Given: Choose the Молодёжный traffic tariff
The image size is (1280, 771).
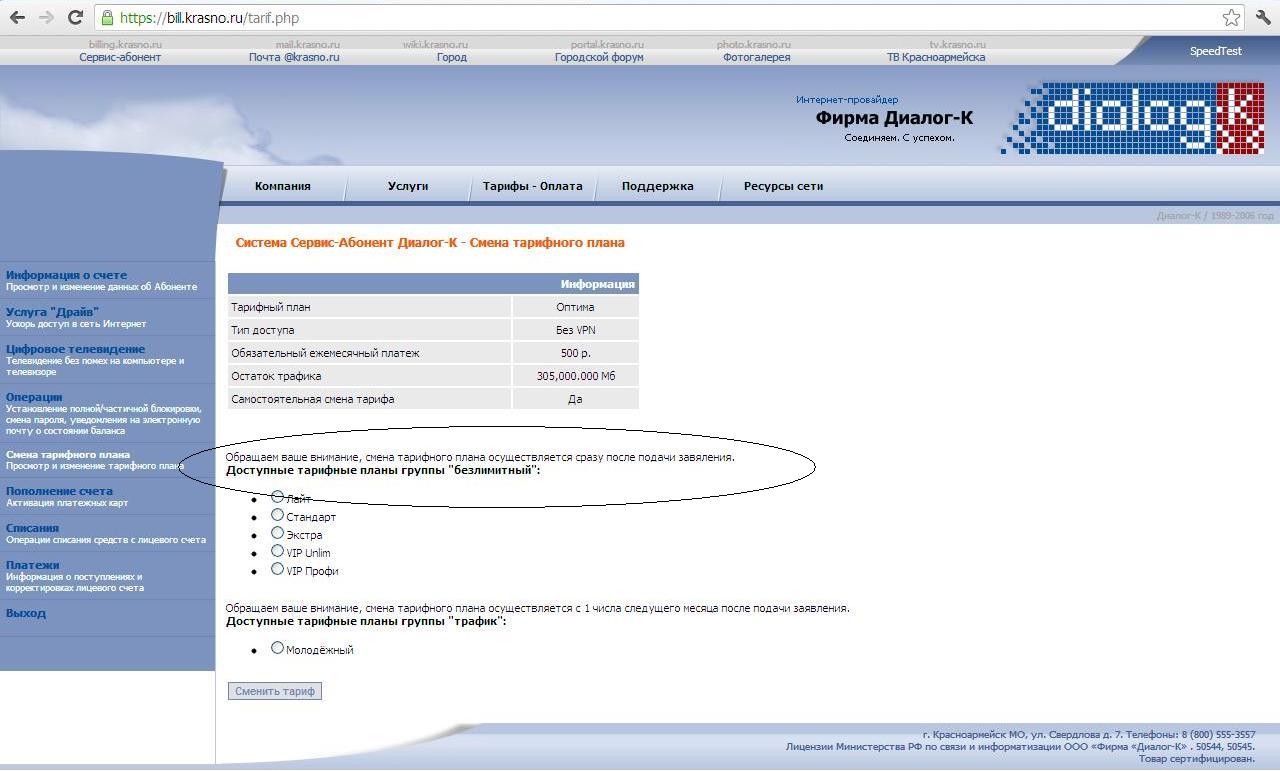Looking at the screenshot, I should [278, 648].
